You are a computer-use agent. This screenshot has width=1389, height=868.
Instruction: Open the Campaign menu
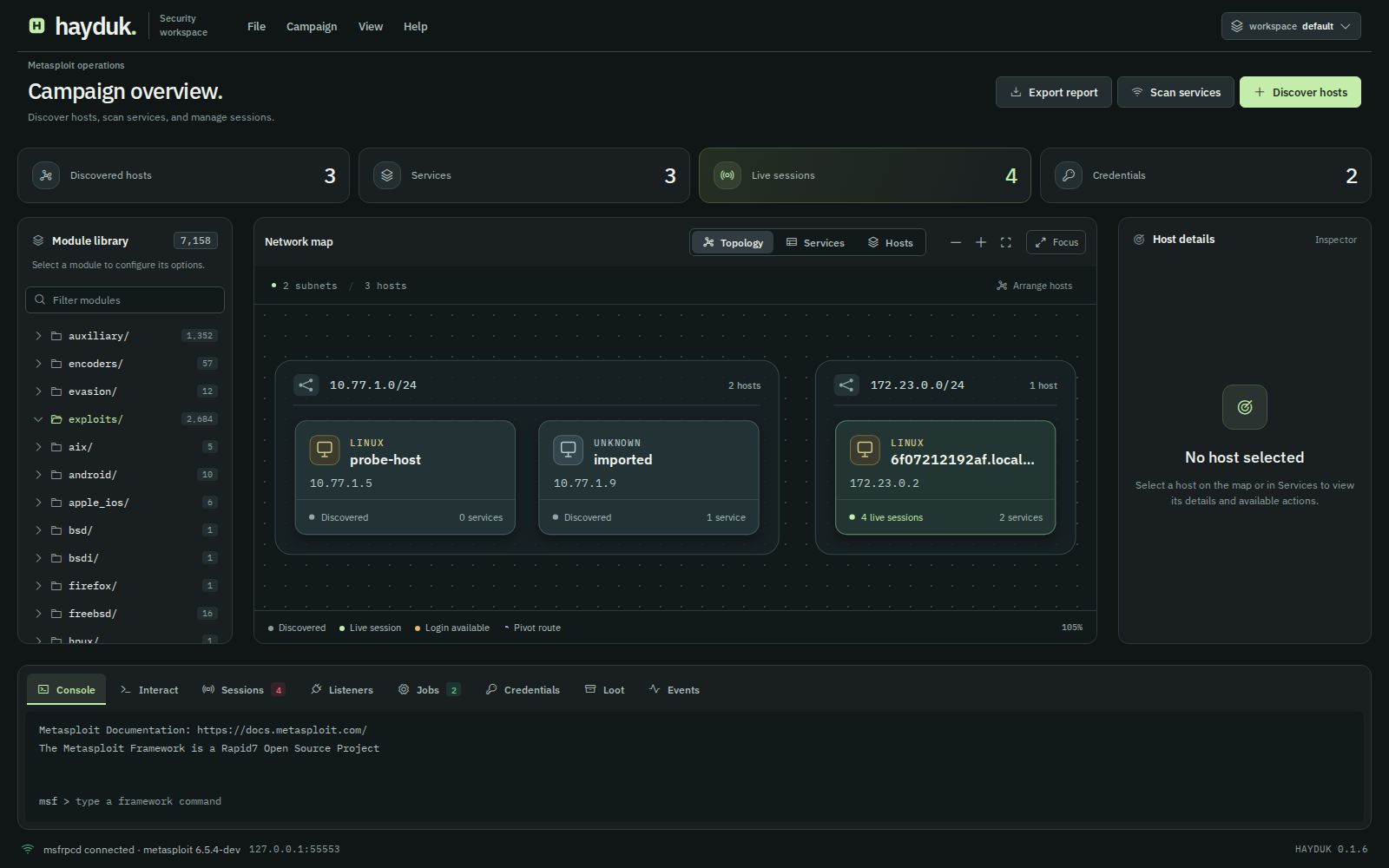312,27
